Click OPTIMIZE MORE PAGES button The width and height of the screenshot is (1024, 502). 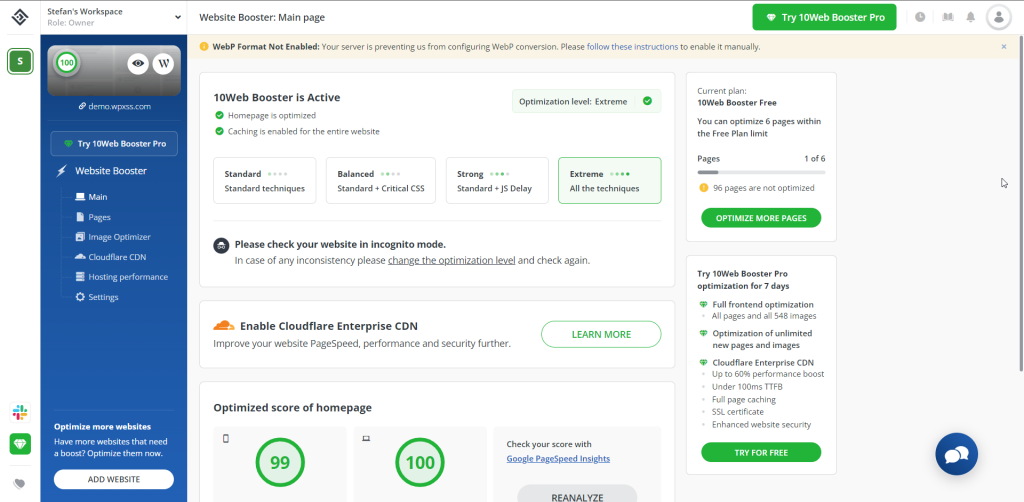[761, 218]
